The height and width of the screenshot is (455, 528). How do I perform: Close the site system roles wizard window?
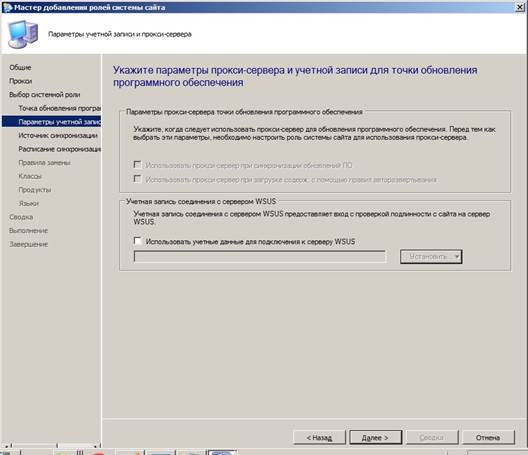(520, 7)
